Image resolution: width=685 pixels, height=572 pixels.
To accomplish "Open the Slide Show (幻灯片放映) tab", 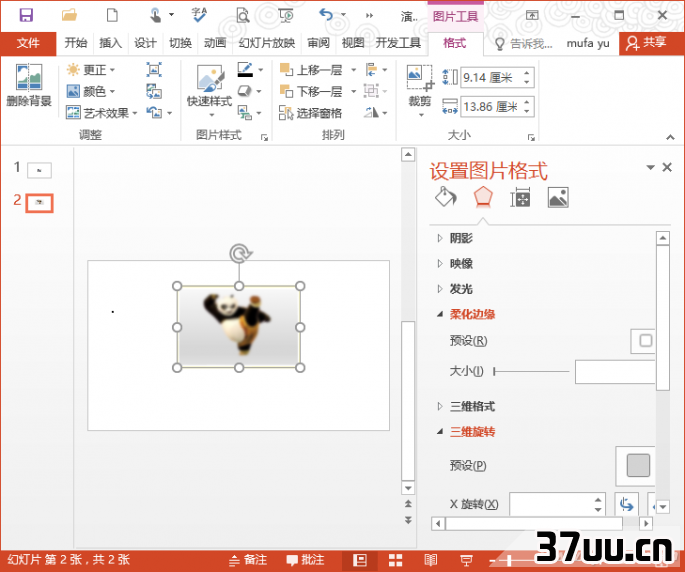I will 266,43.
